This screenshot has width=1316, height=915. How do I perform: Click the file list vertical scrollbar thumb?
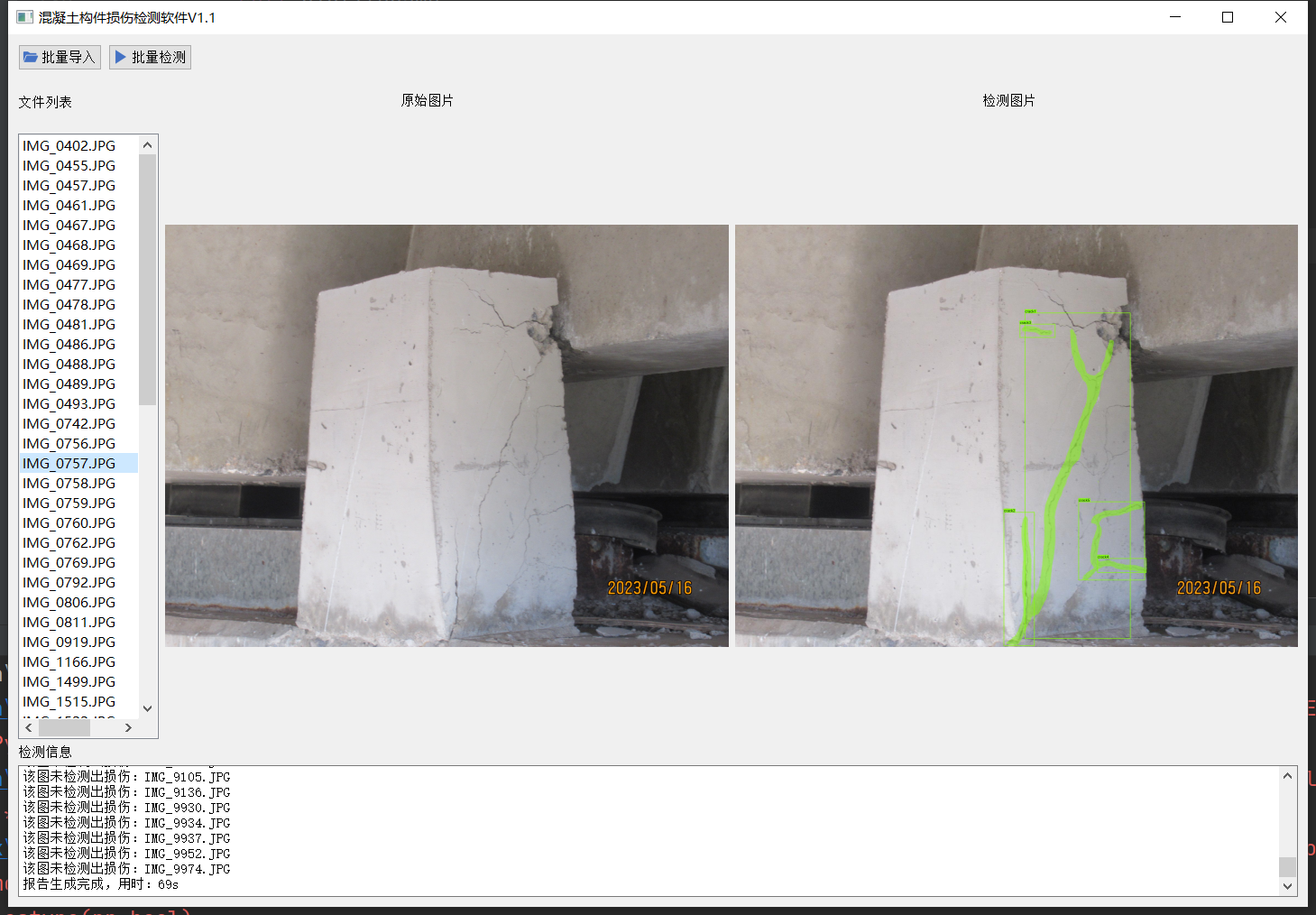pyautogui.click(x=148, y=280)
